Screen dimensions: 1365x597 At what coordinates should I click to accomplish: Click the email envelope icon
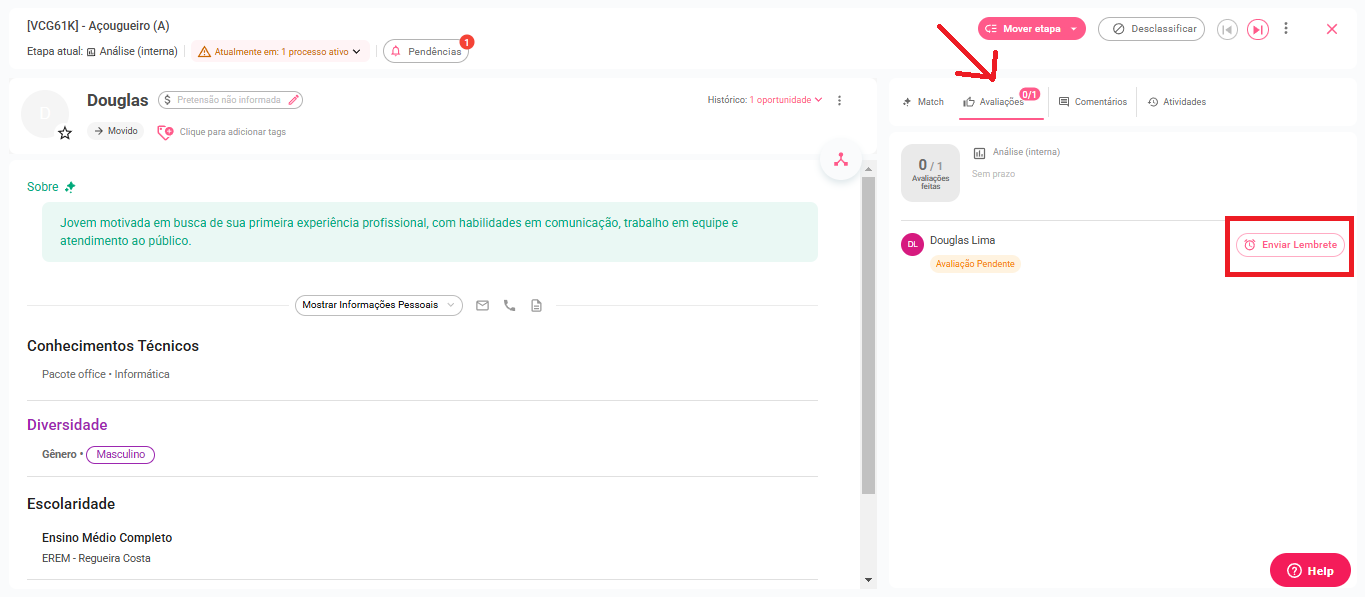click(x=482, y=305)
